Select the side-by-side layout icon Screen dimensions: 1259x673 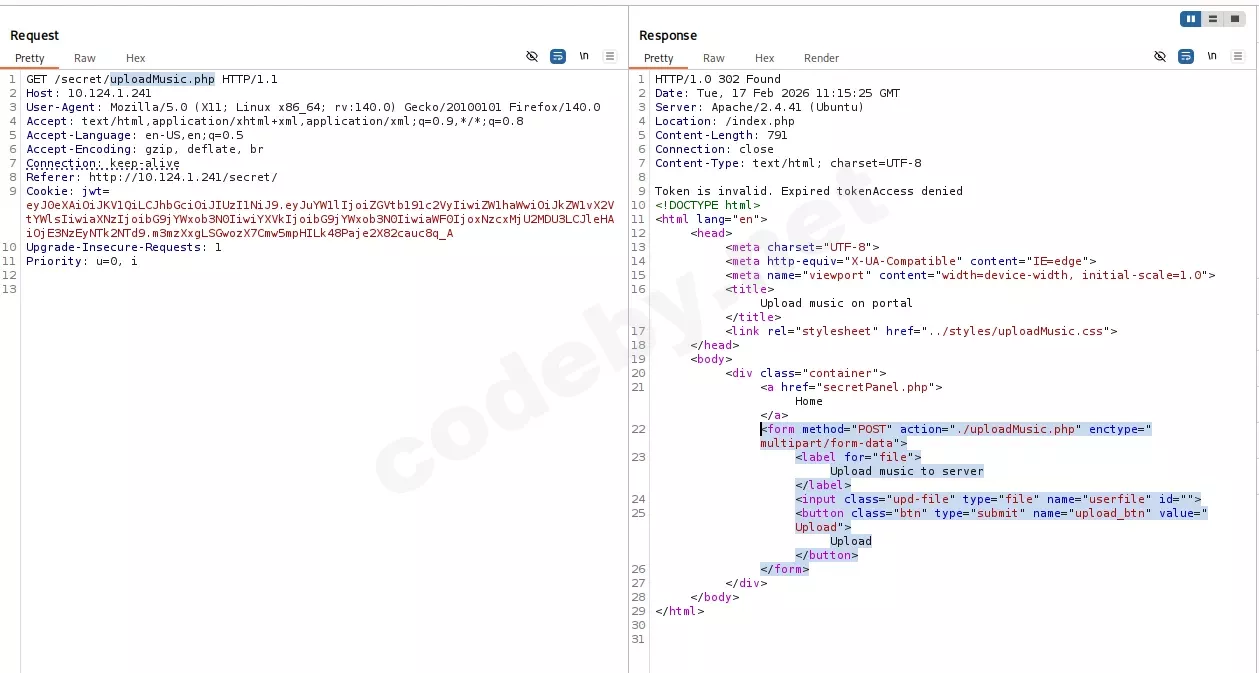coord(1190,19)
